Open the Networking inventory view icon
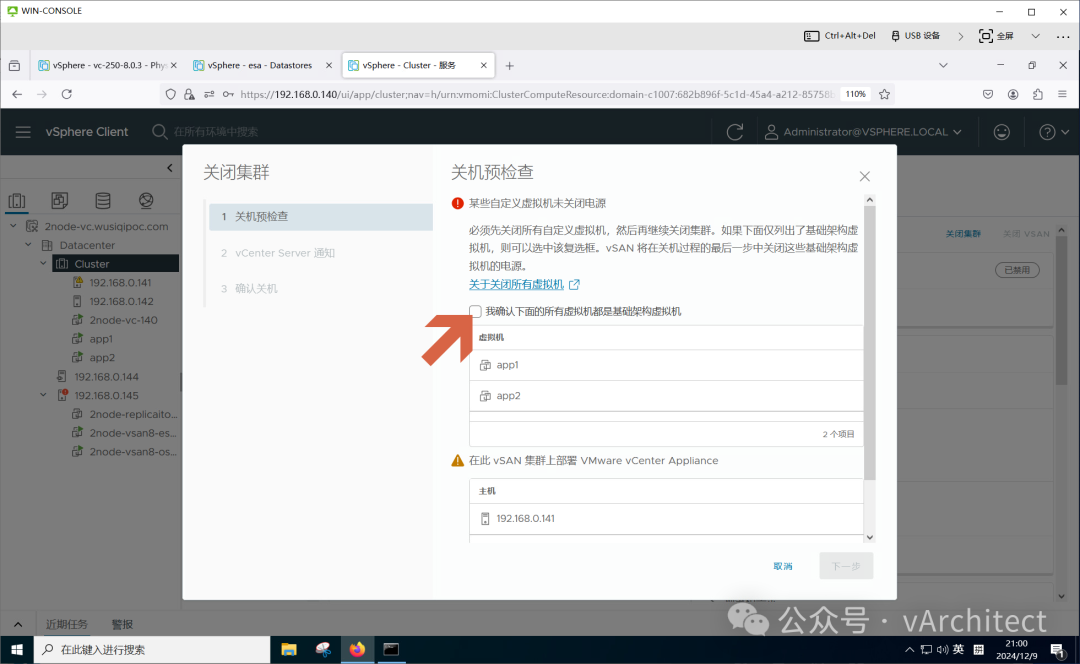The width and height of the screenshot is (1080, 664). tap(146, 200)
